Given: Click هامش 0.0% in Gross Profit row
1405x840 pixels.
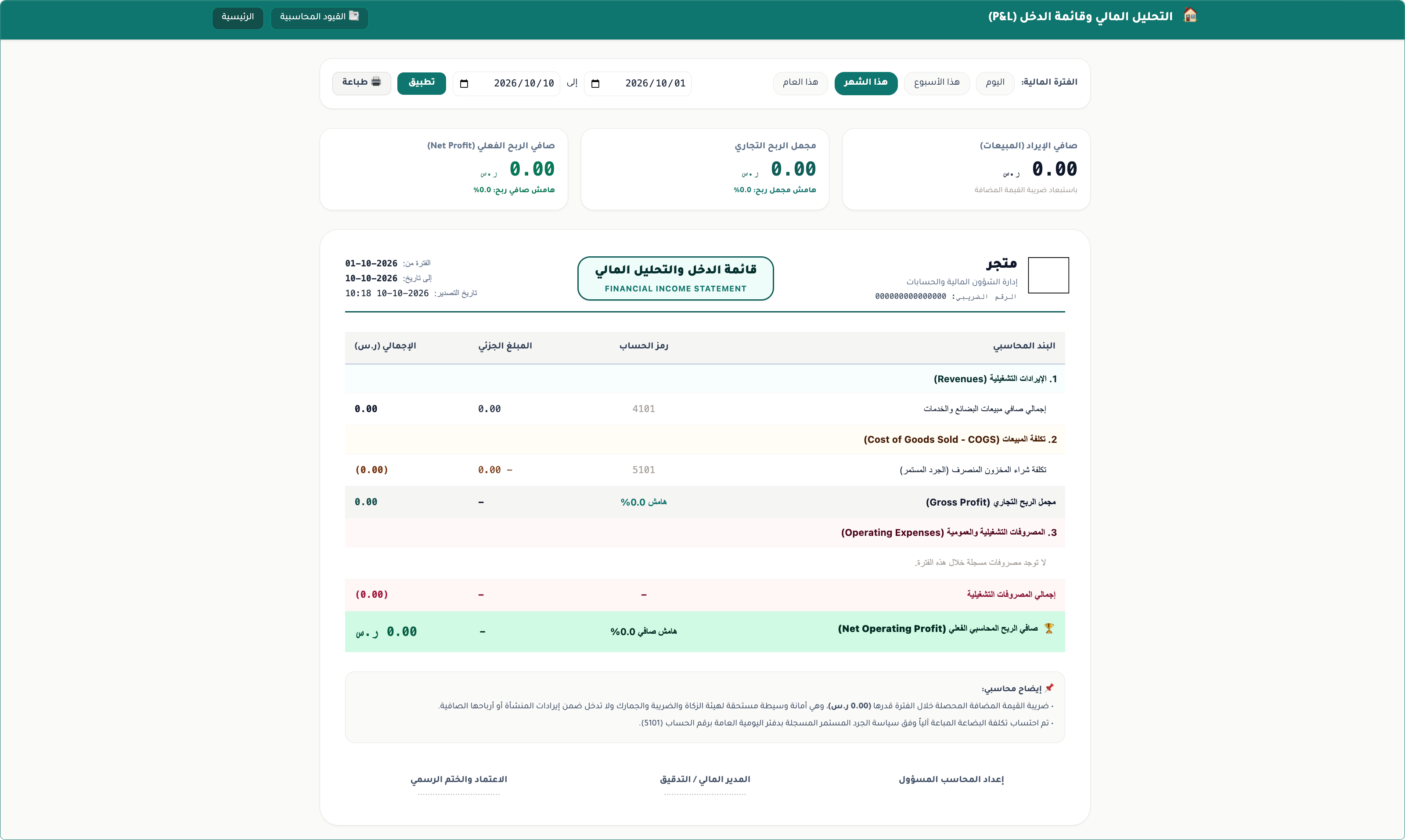Looking at the screenshot, I should (643, 502).
